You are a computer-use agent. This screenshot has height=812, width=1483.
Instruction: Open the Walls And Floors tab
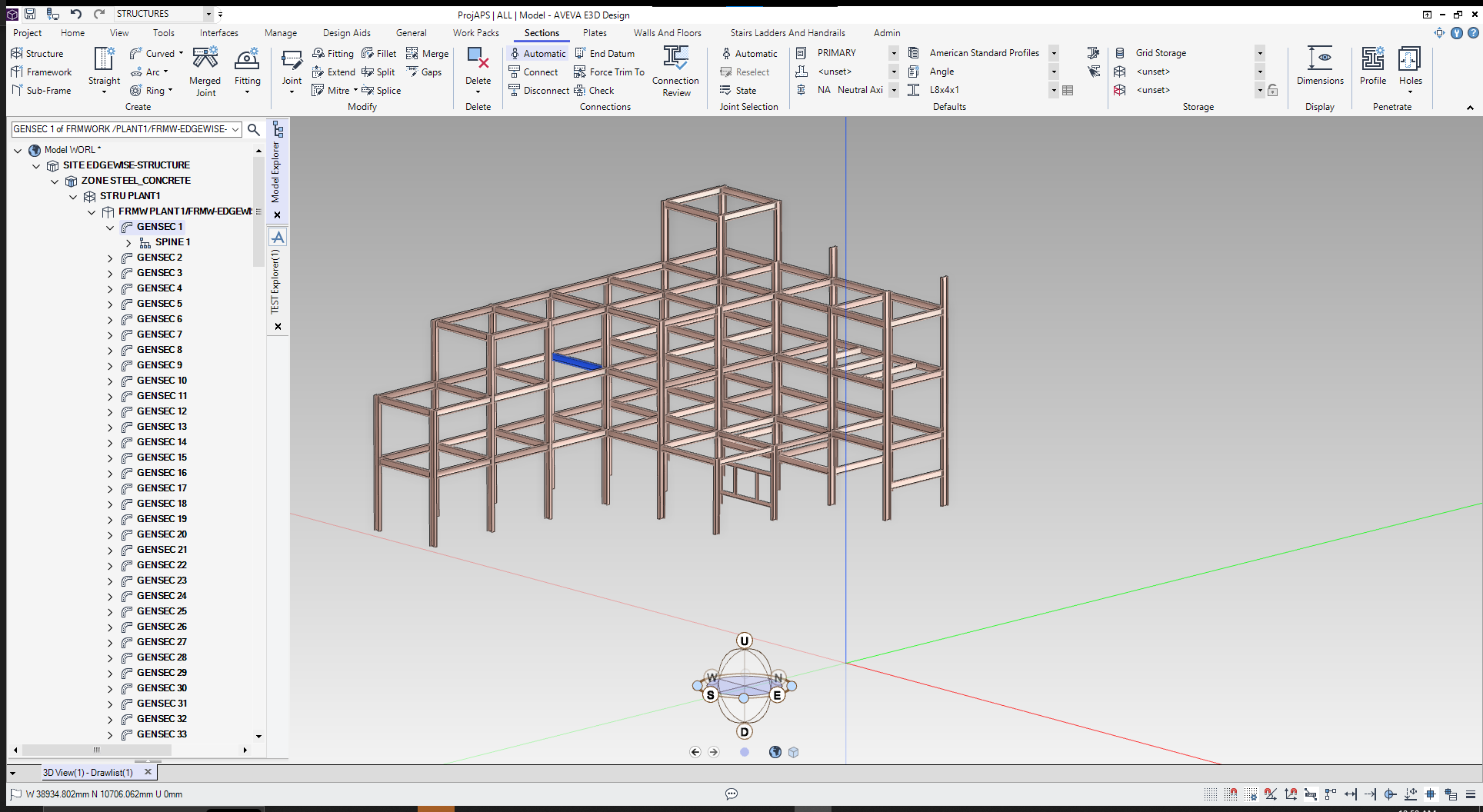click(x=667, y=33)
